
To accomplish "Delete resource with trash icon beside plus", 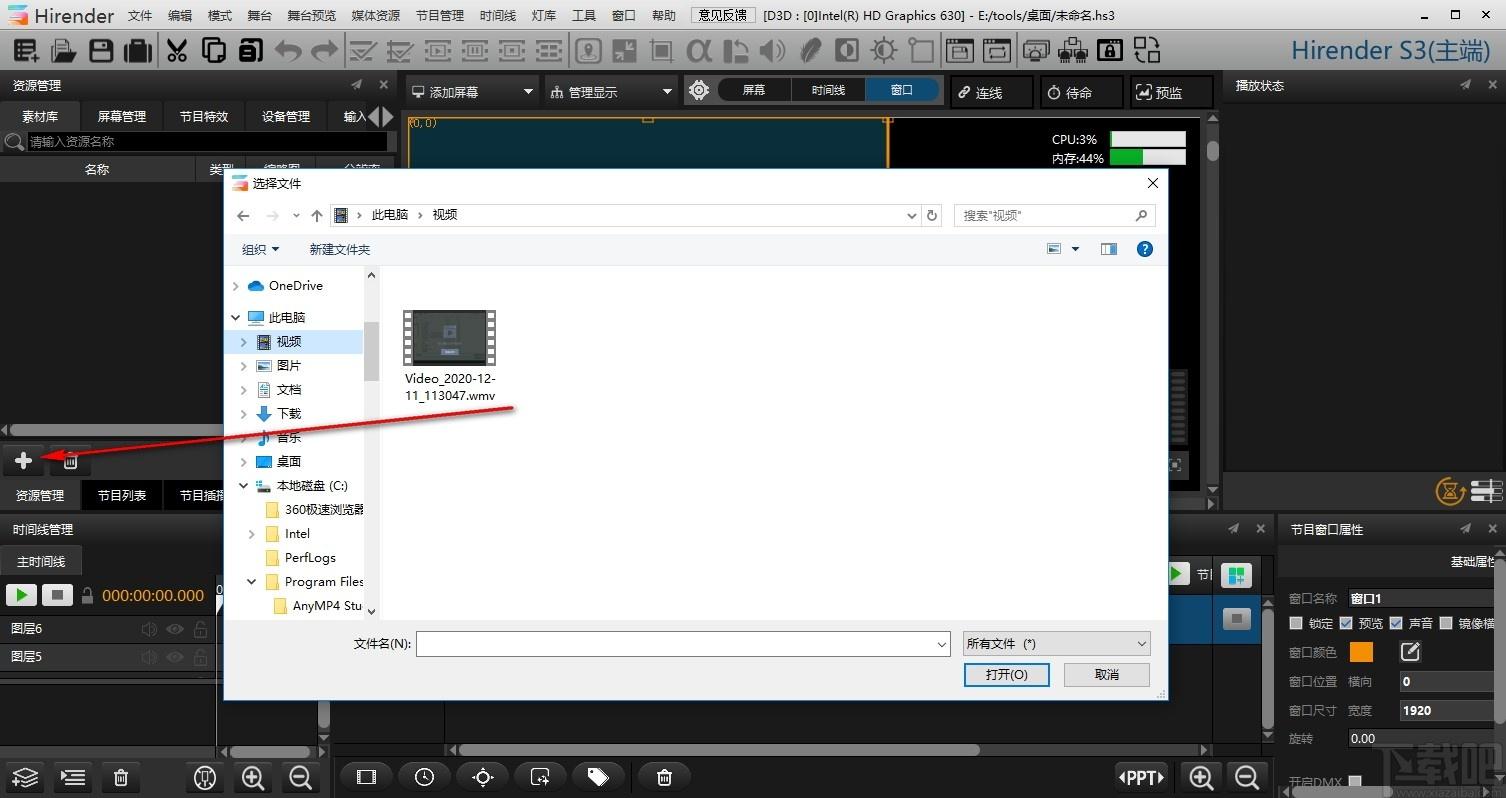I will click(x=70, y=461).
